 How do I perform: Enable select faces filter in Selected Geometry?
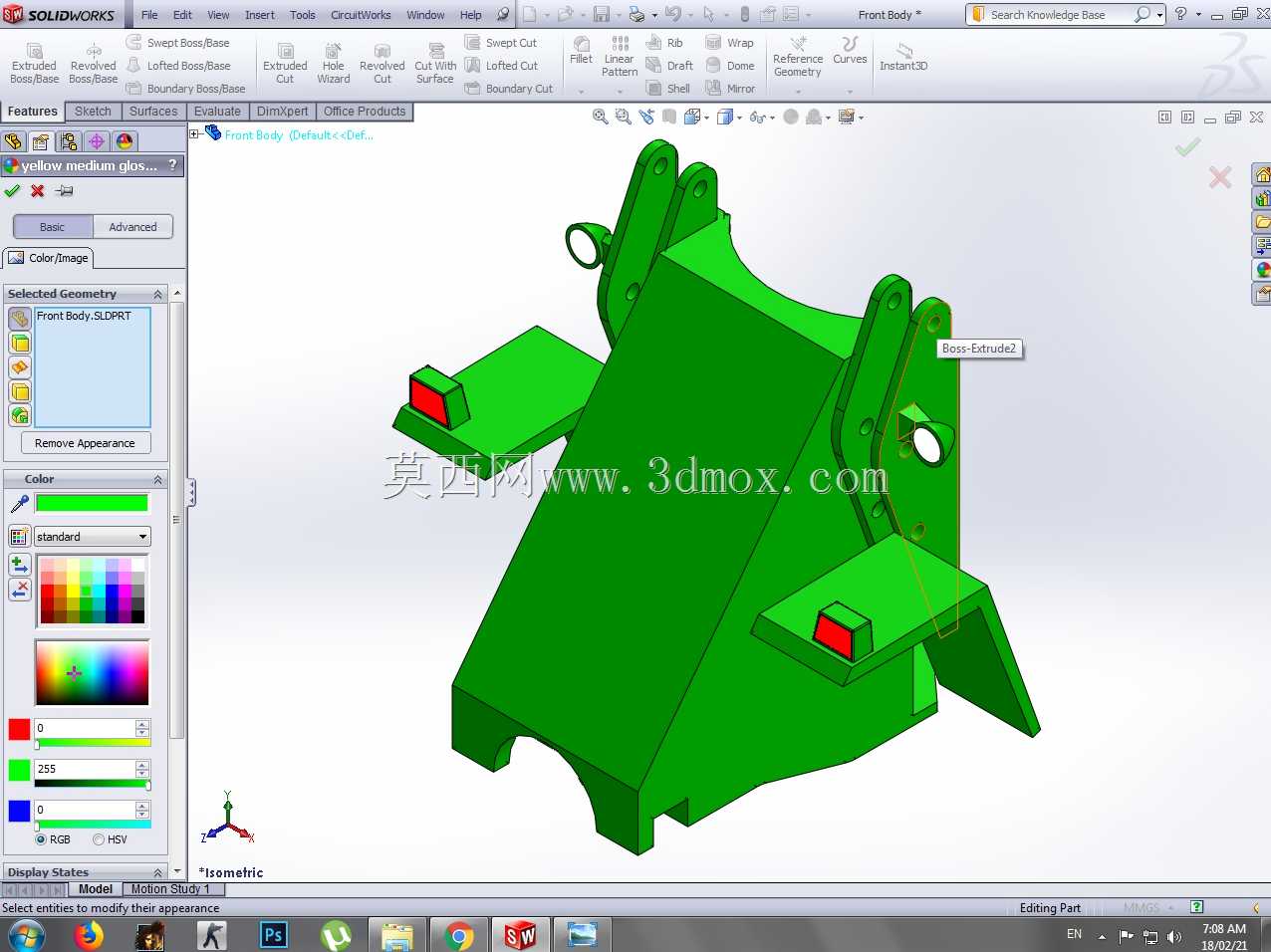click(x=20, y=344)
